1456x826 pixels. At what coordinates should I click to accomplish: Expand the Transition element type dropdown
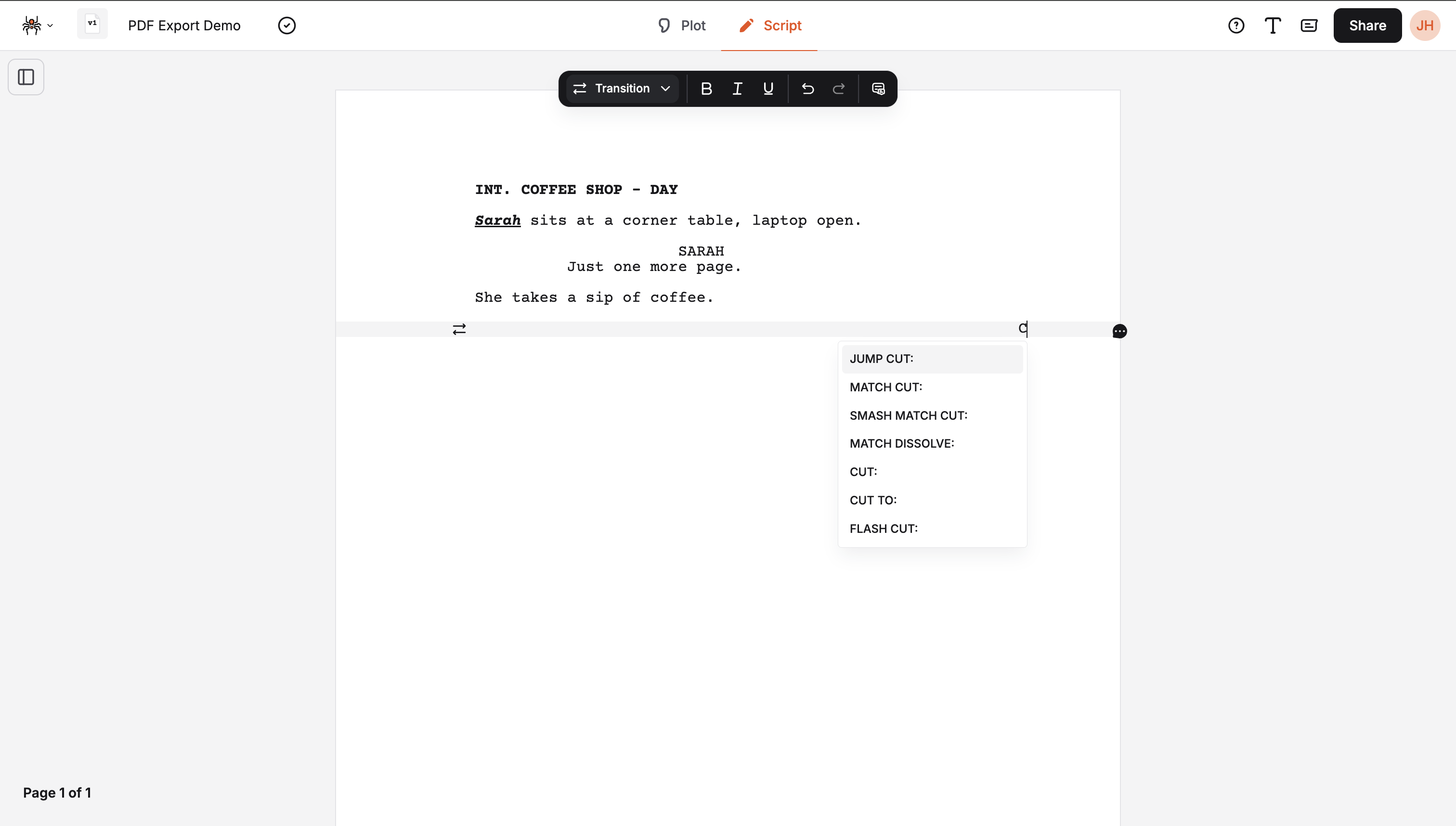(622, 89)
